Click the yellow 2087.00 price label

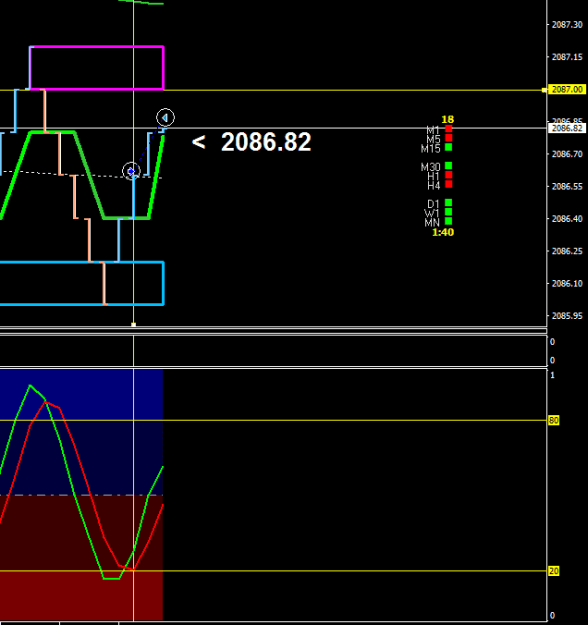(x=567, y=89)
